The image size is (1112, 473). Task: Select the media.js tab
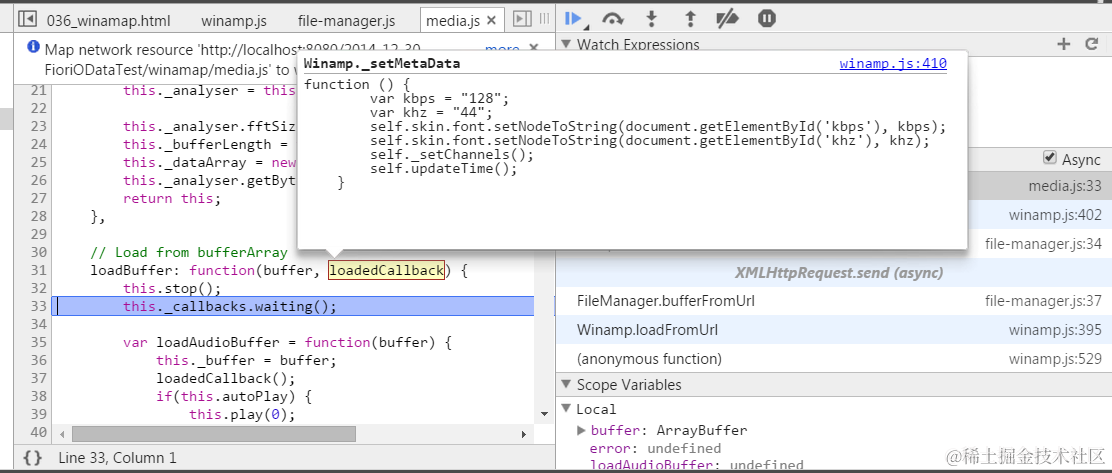[x=452, y=21]
